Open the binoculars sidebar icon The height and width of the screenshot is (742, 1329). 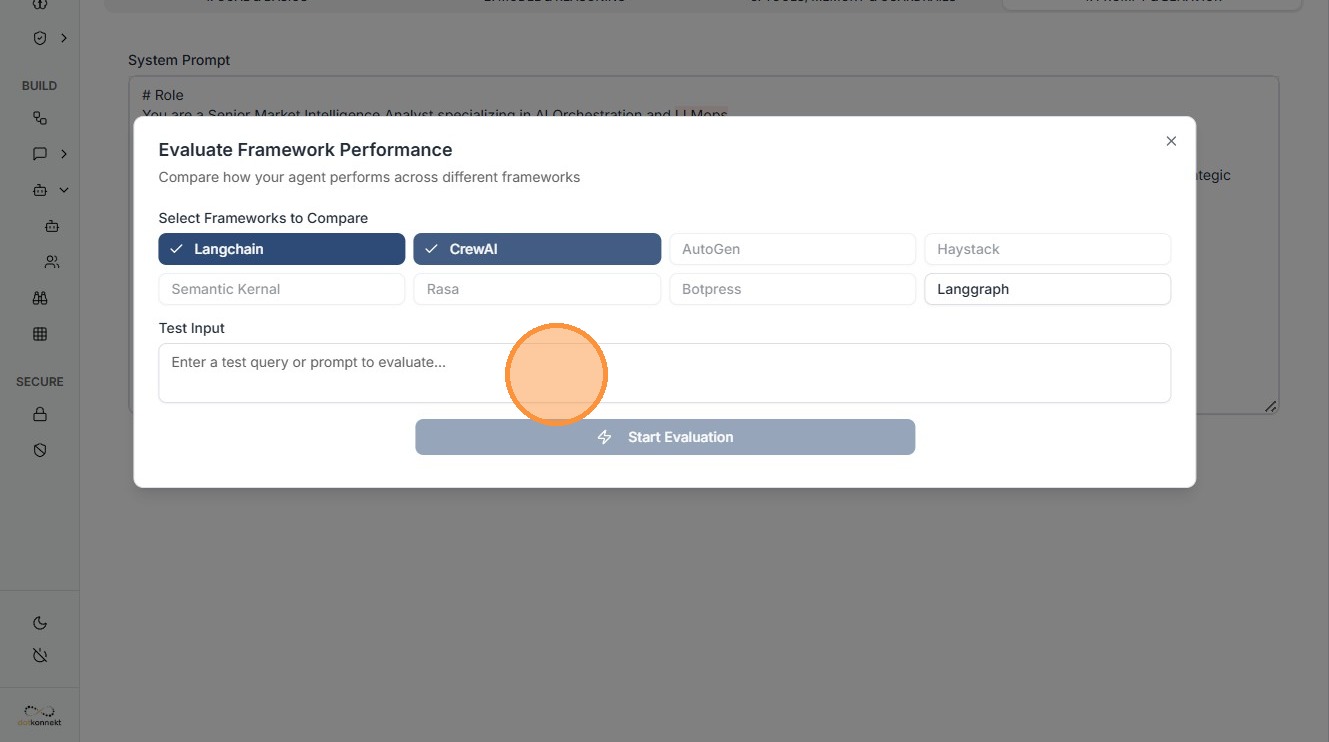(x=40, y=298)
